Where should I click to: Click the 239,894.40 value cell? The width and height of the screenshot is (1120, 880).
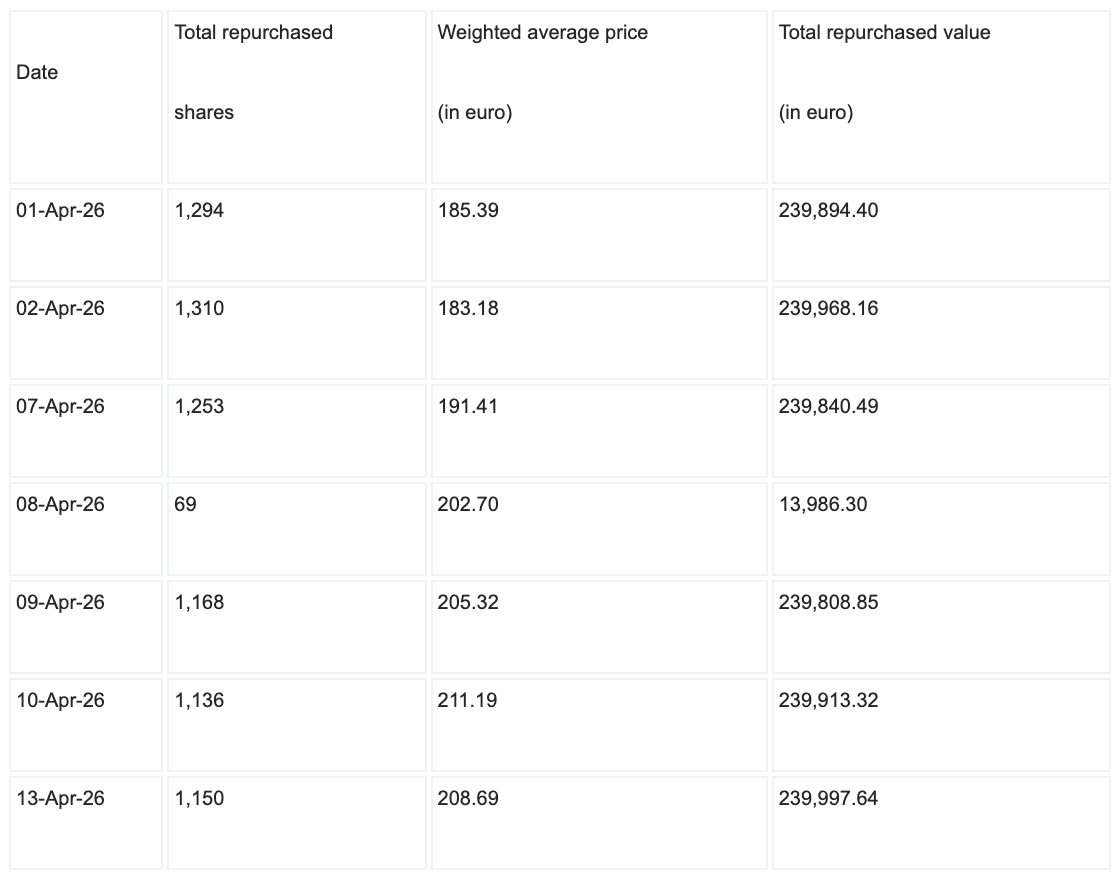[941, 235]
